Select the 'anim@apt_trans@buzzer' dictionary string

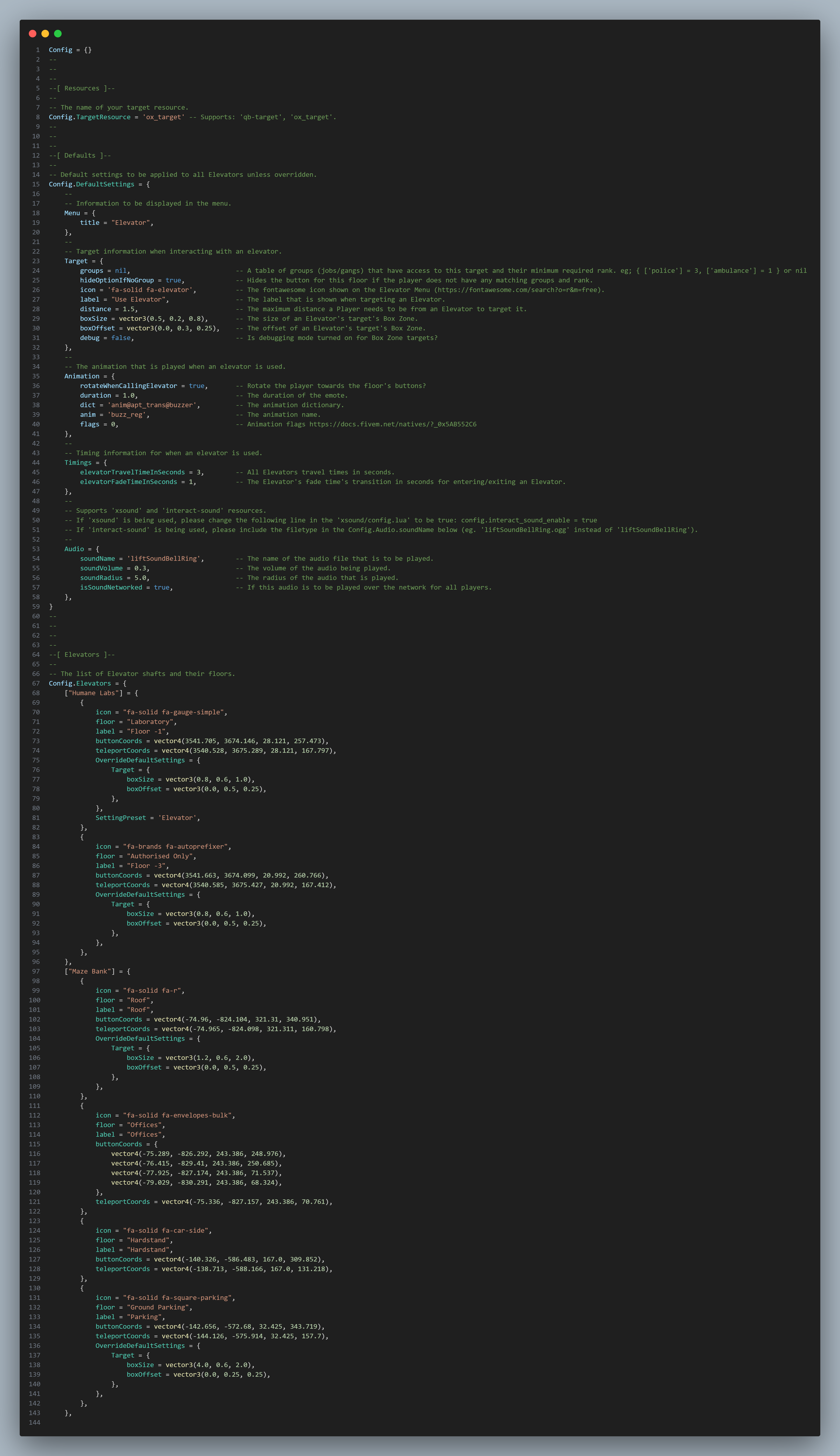(x=152, y=405)
